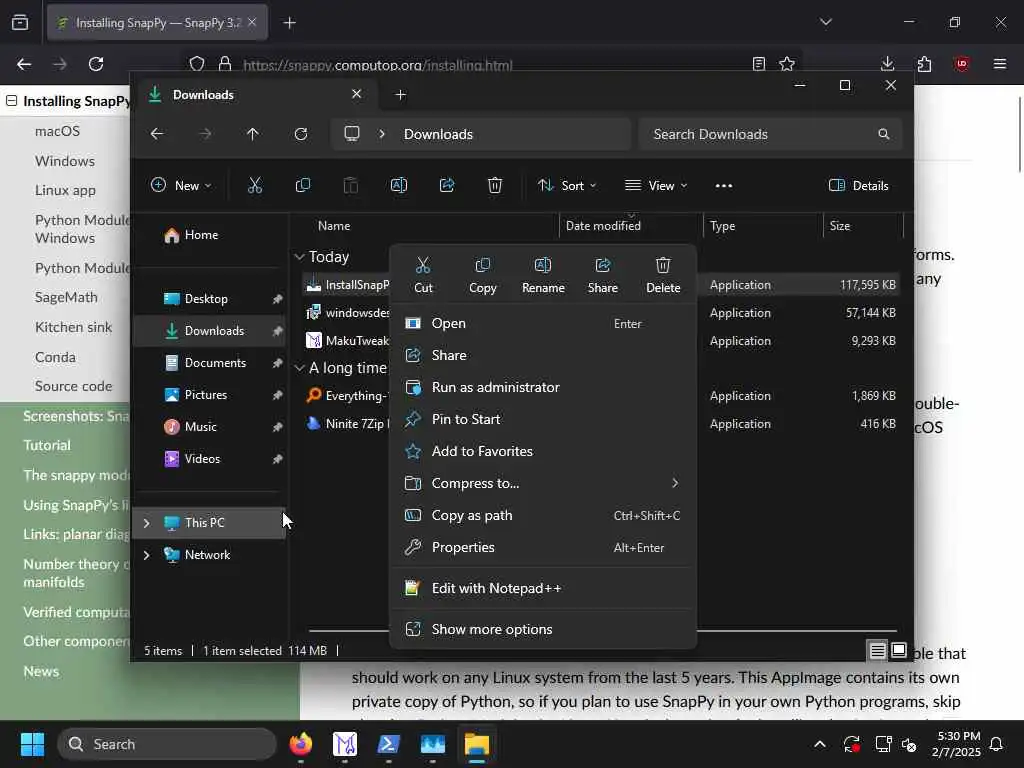Screen dimensions: 1024x768
Task: Open Source code link in sidebar
Action: click(x=73, y=386)
